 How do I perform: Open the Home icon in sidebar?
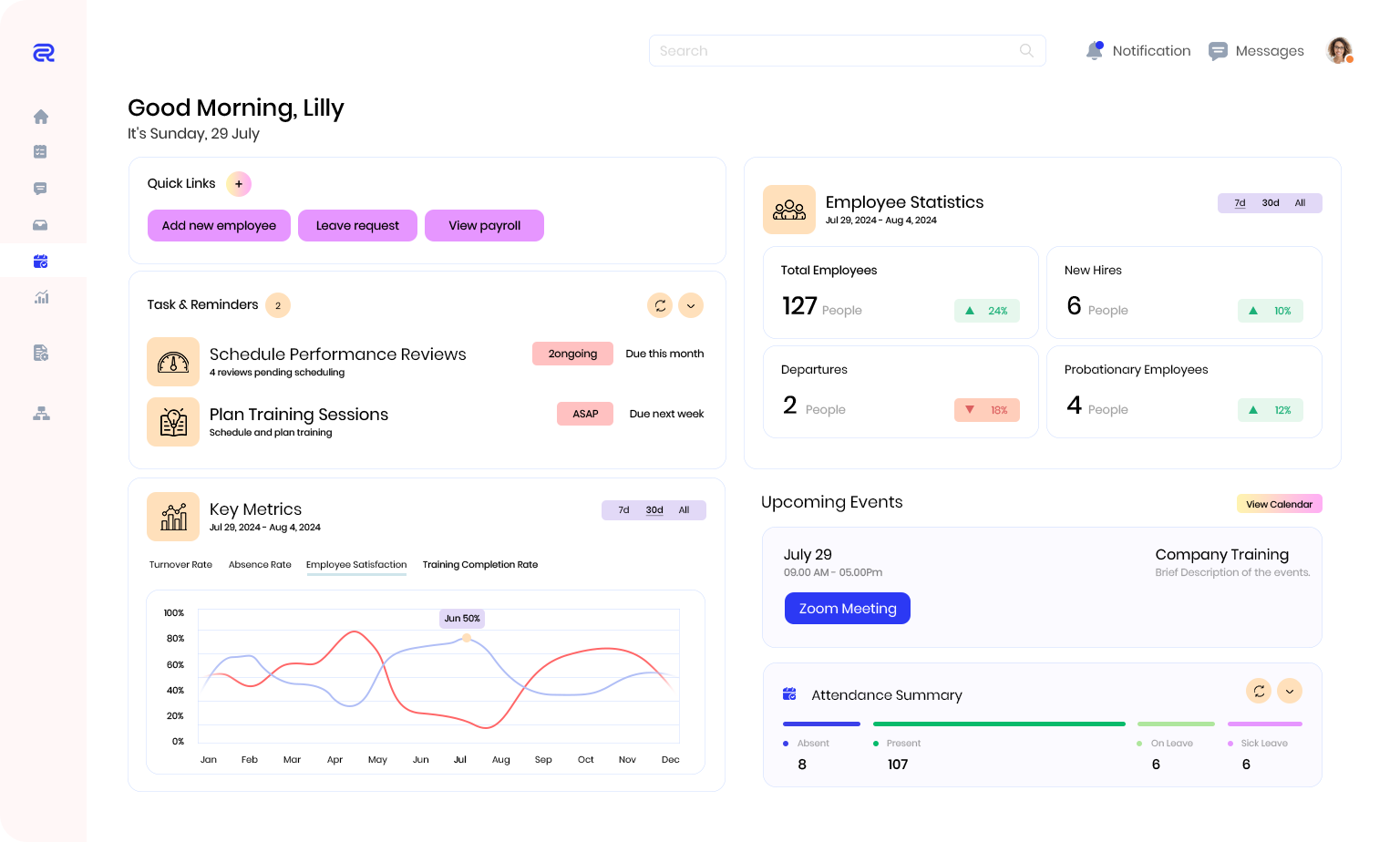(x=41, y=117)
